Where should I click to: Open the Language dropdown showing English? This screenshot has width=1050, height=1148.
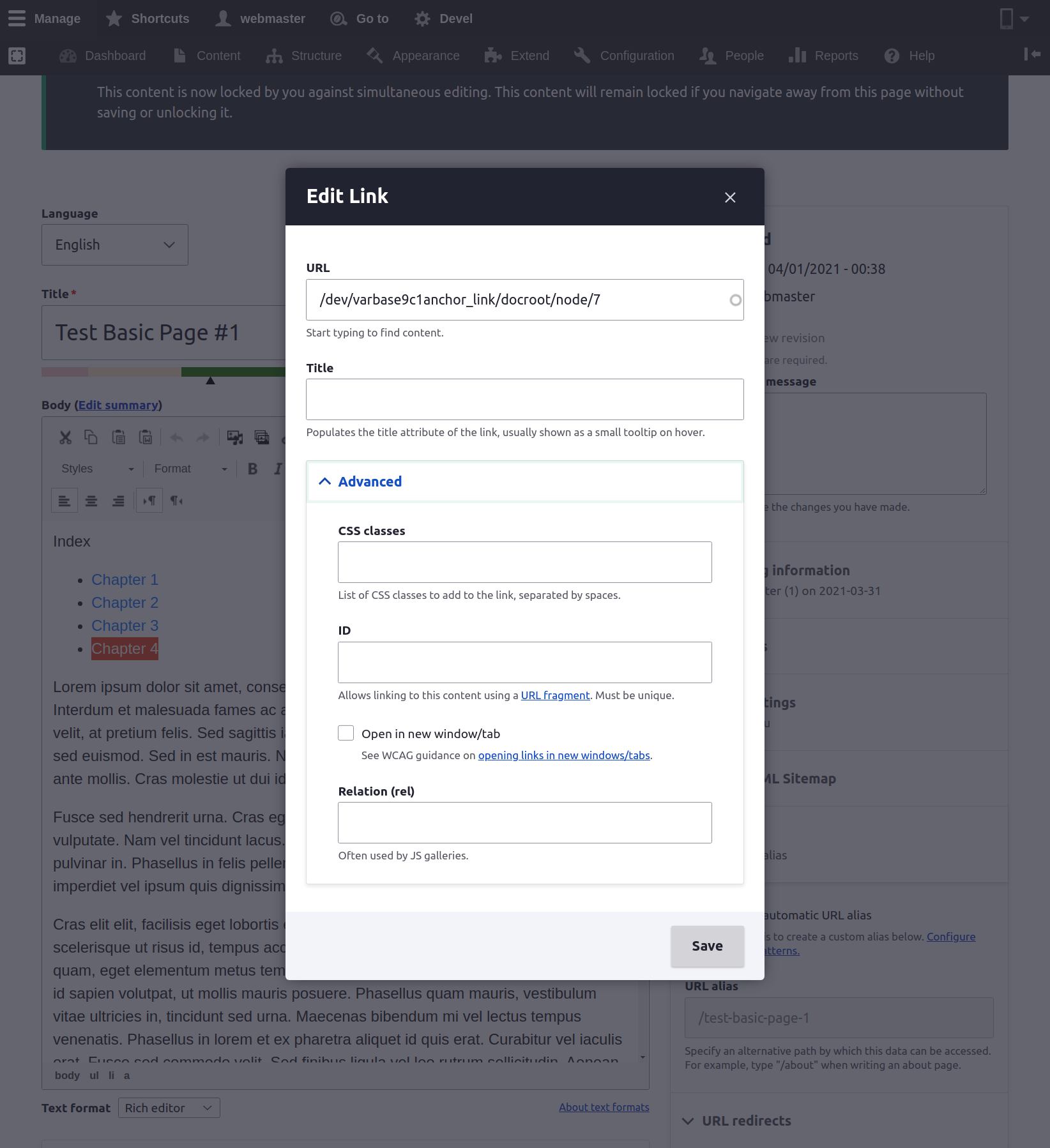[x=115, y=245]
